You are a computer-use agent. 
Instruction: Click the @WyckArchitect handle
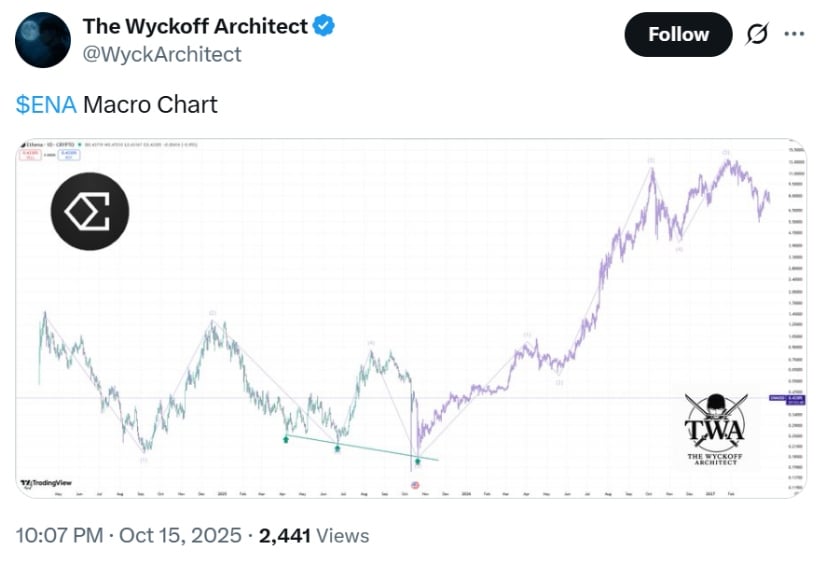(x=162, y=54)
